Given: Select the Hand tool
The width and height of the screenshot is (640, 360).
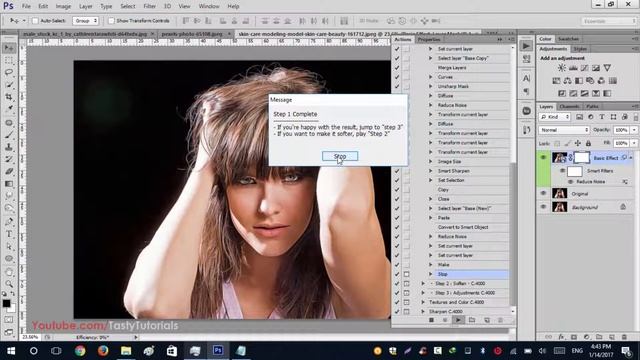Looking at the screenshot, I should pyautogui.click(x=9, y=272).
